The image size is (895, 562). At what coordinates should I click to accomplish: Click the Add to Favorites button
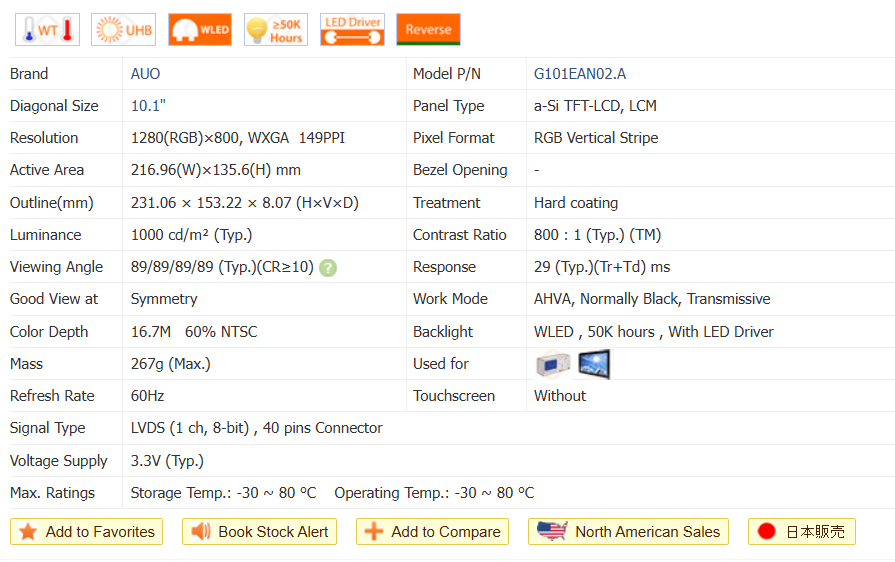pyautogui.click(x=87, y=532)
